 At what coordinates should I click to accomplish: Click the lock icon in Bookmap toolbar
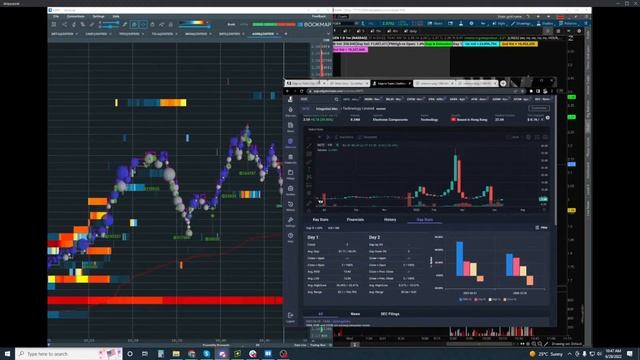(171, 24)
